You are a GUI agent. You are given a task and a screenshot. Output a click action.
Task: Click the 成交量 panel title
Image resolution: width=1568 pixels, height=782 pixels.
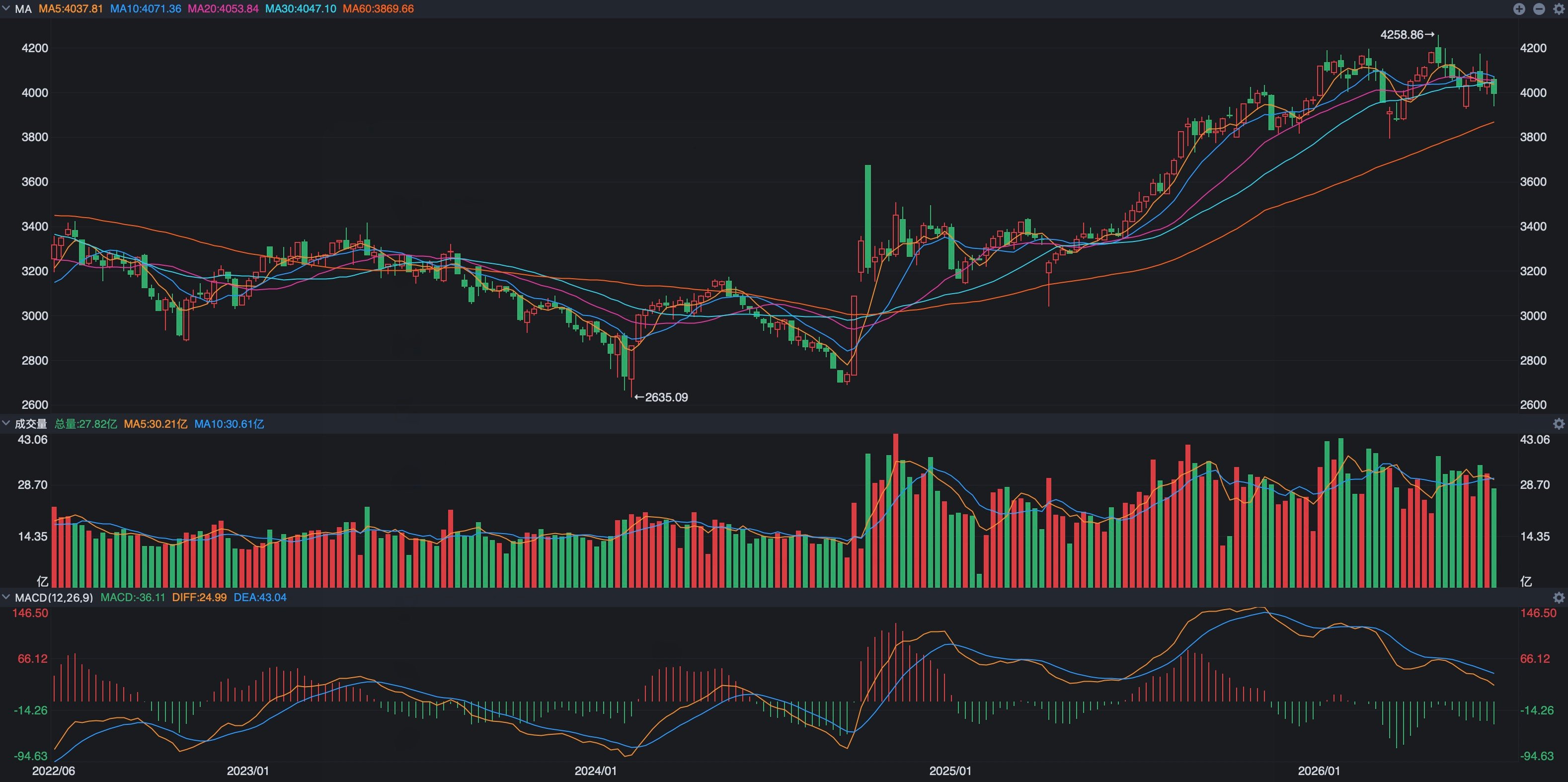31,424
